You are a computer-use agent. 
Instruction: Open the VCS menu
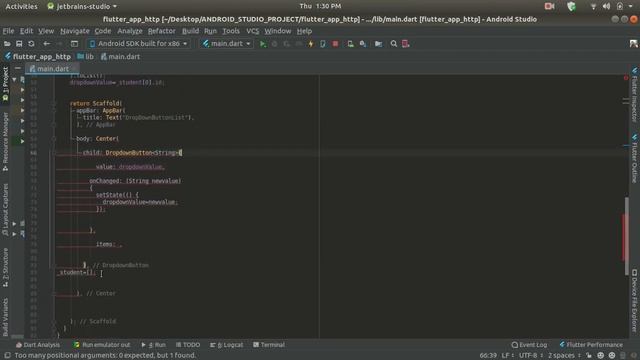(252, 31)
